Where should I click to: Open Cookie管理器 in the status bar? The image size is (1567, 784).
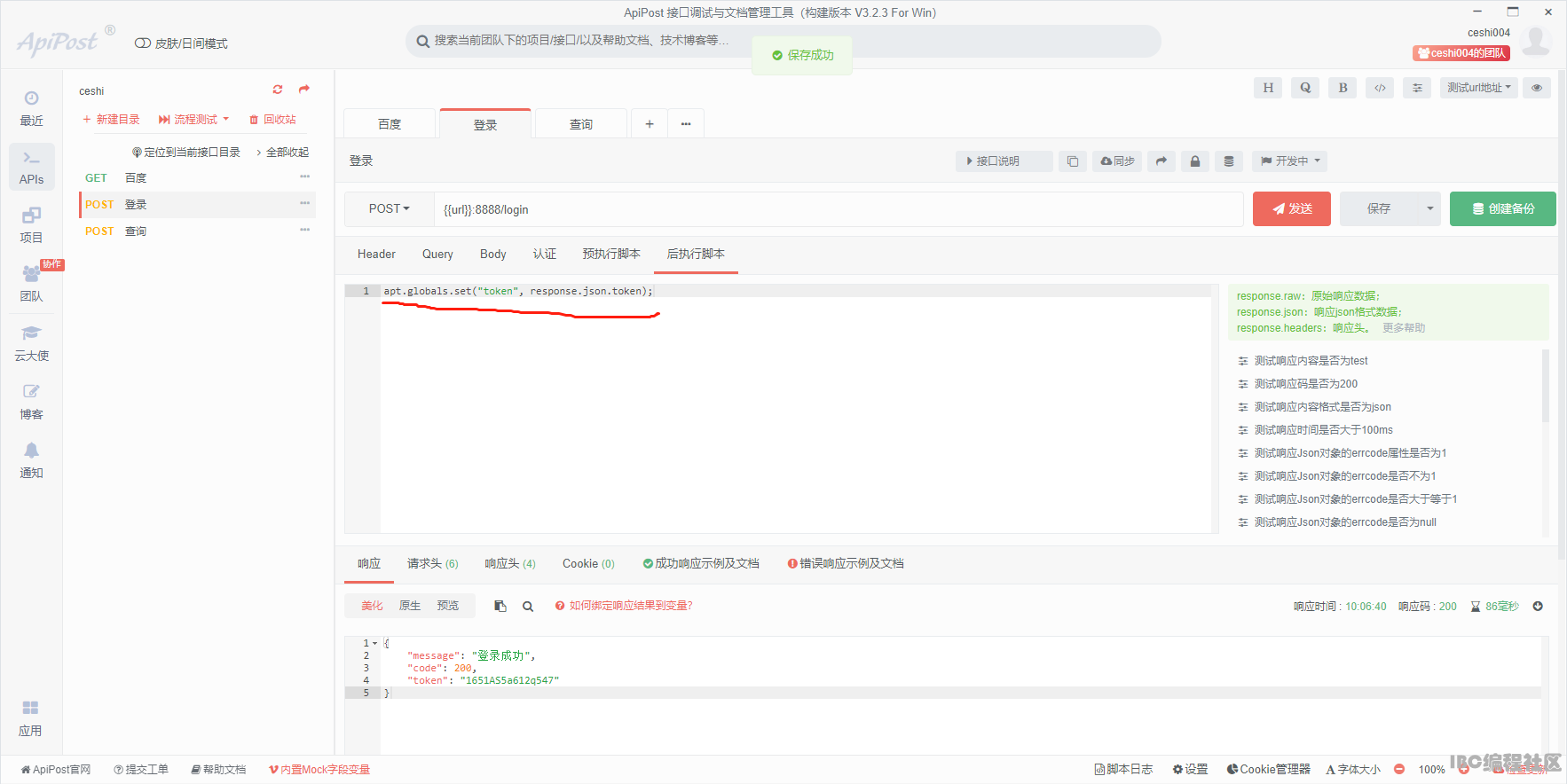[x=1269, y=770]
